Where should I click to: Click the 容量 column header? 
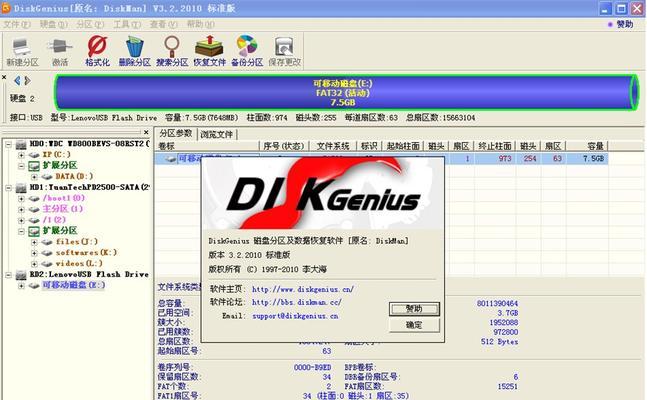[586, 146]
